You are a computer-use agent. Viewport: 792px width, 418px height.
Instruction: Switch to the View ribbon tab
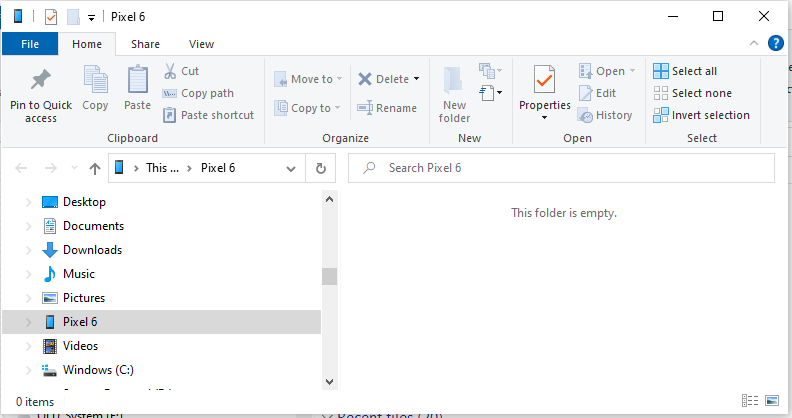click(x=202, y=44)
